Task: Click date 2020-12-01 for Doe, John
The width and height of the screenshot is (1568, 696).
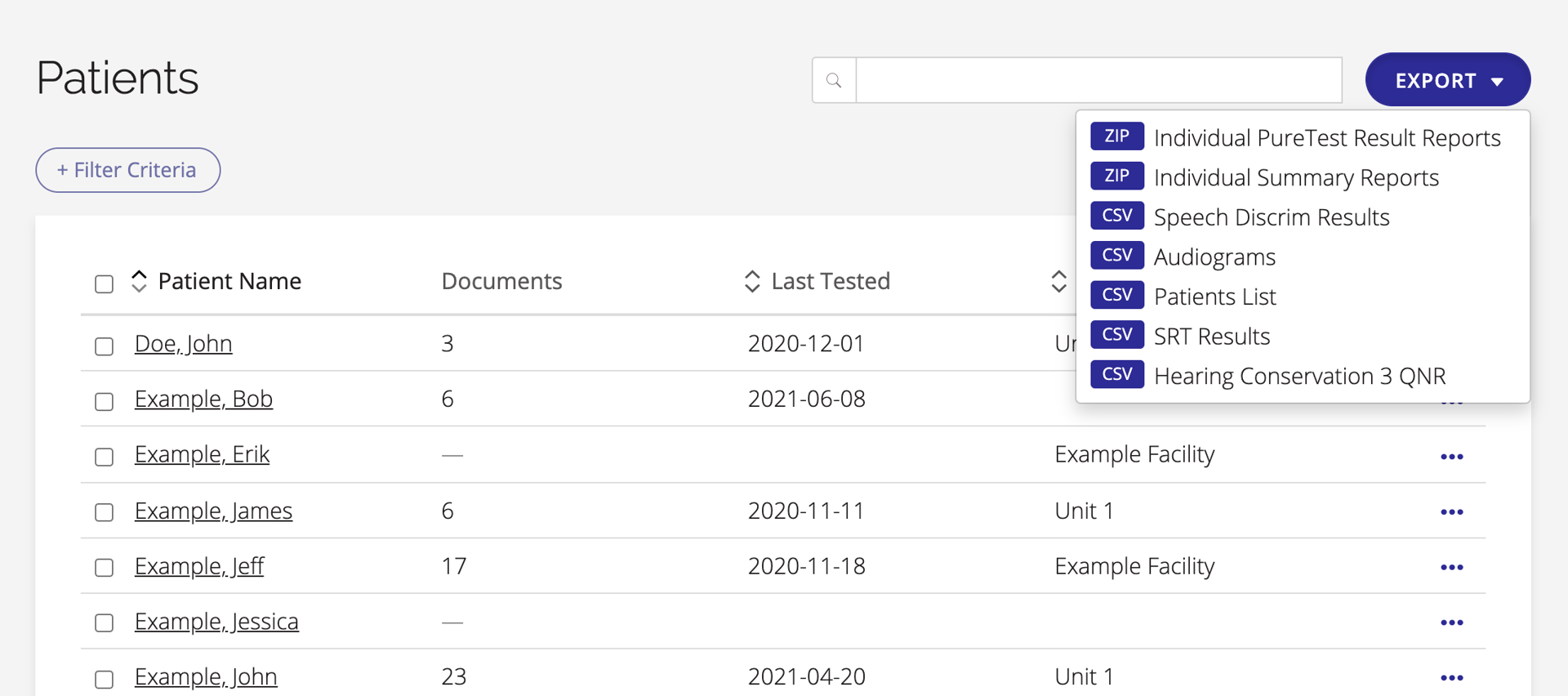Action: (806, 343)
